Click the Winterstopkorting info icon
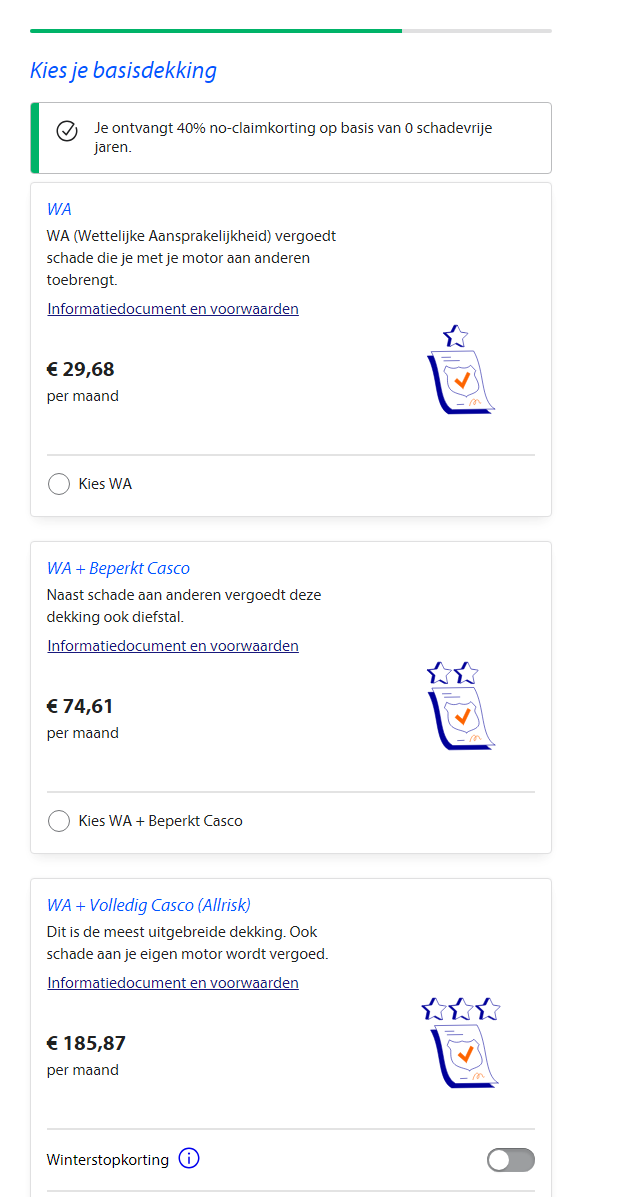 189,1159
